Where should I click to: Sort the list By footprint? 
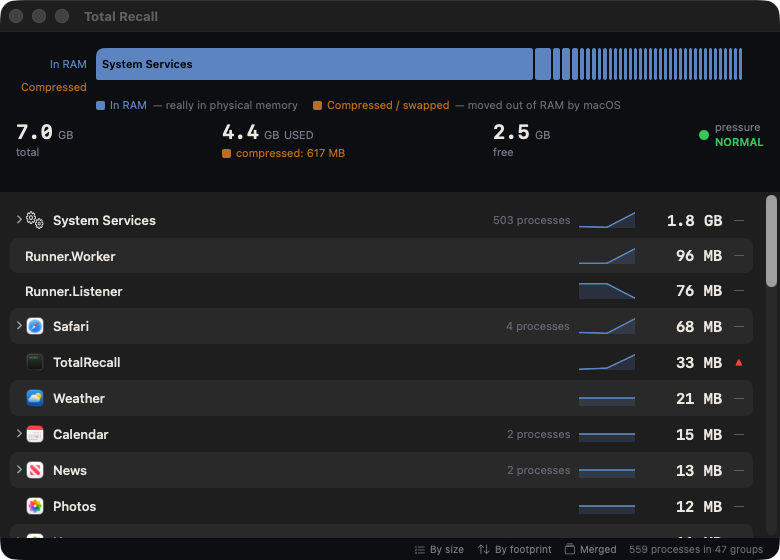tap(515, 550)
